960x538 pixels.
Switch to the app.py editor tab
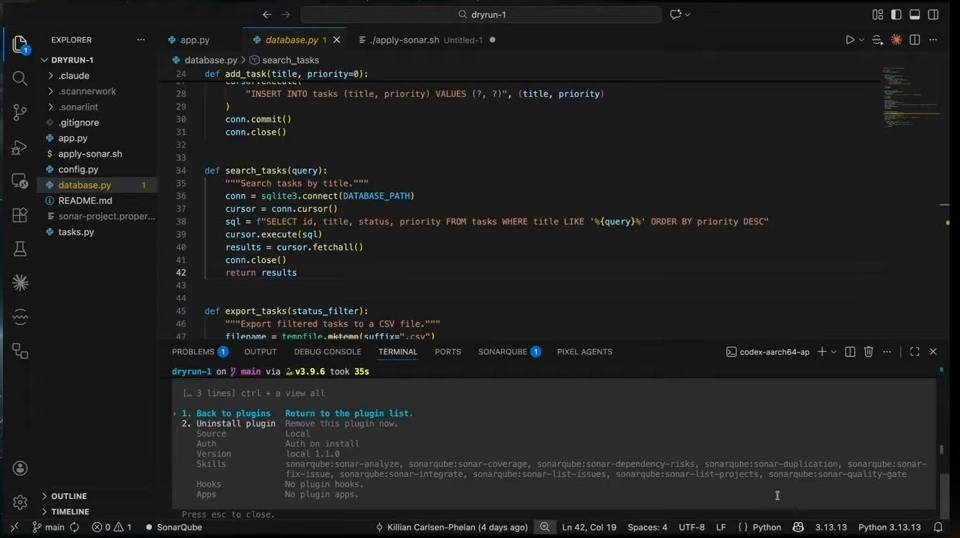(x=195, y=40)
